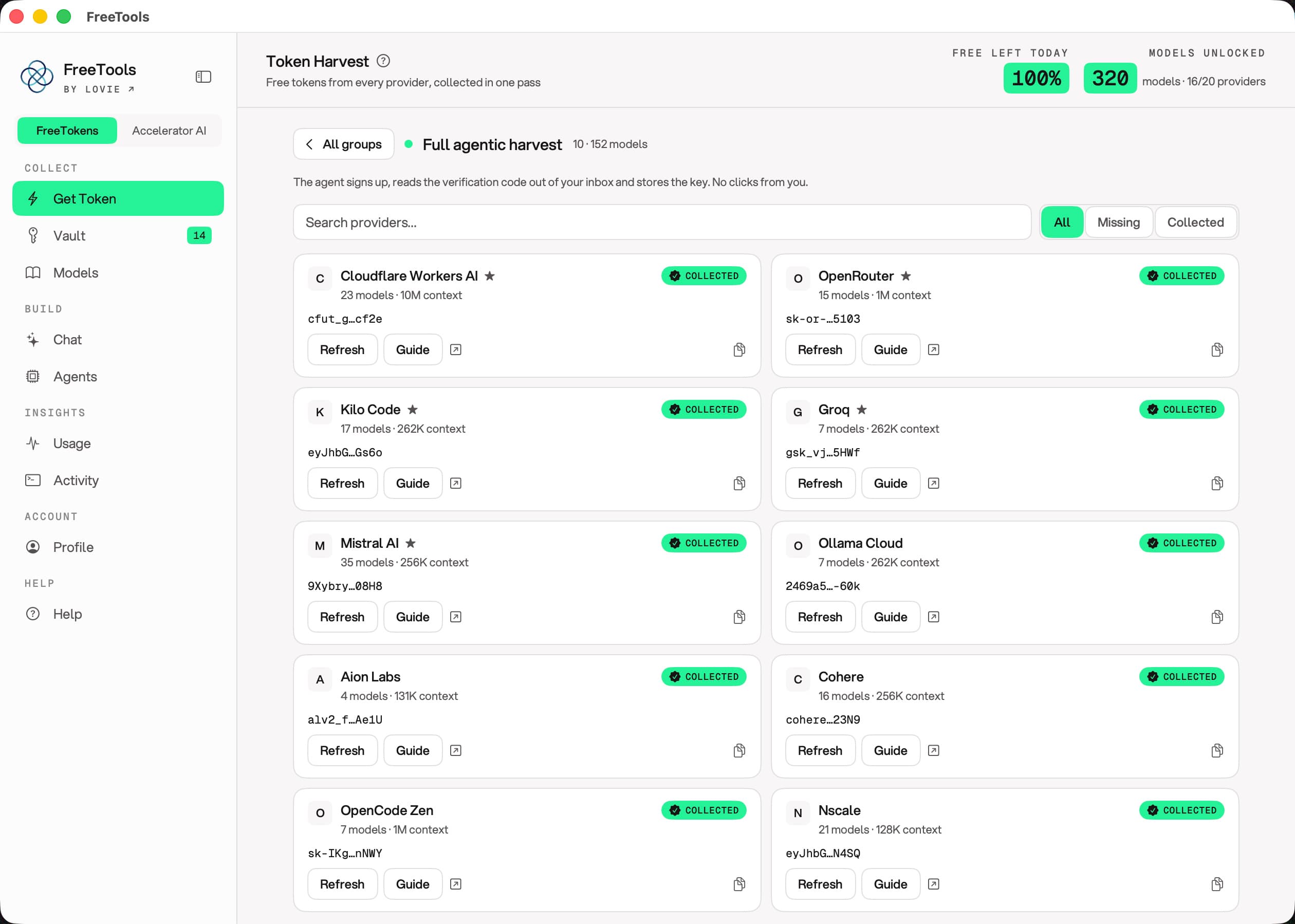Image resolution: width=1295 pixels, height=924 pixels.
Task: Open the Guide for Aion Labs
Action: [413, 750]
